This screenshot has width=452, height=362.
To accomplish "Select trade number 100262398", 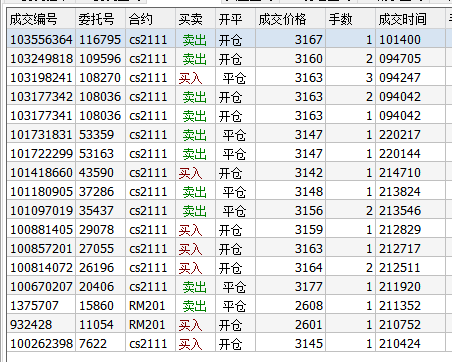I will pyautogui.click(x=41, y=344).
